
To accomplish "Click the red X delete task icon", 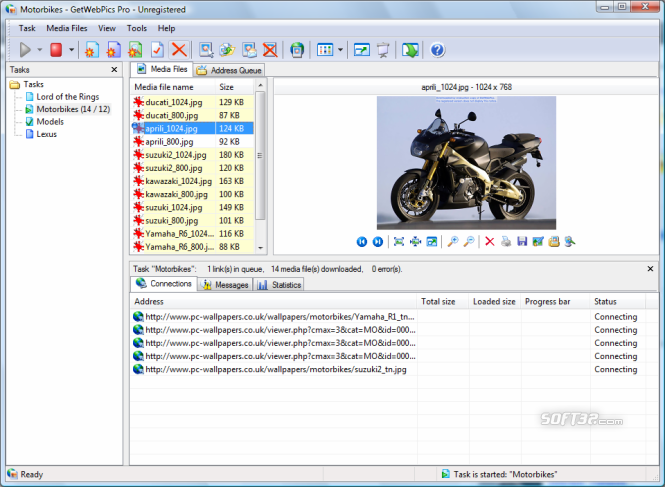I will coord(179,50).
